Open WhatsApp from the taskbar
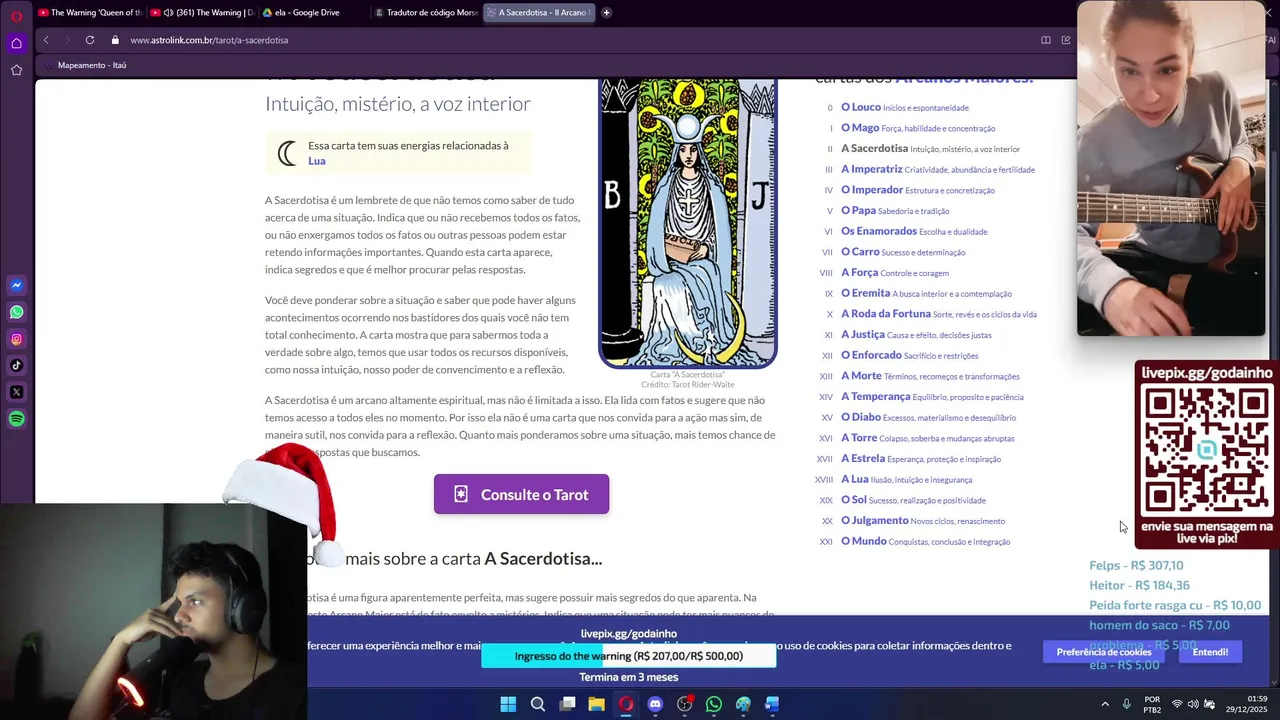 coord(714,704)
